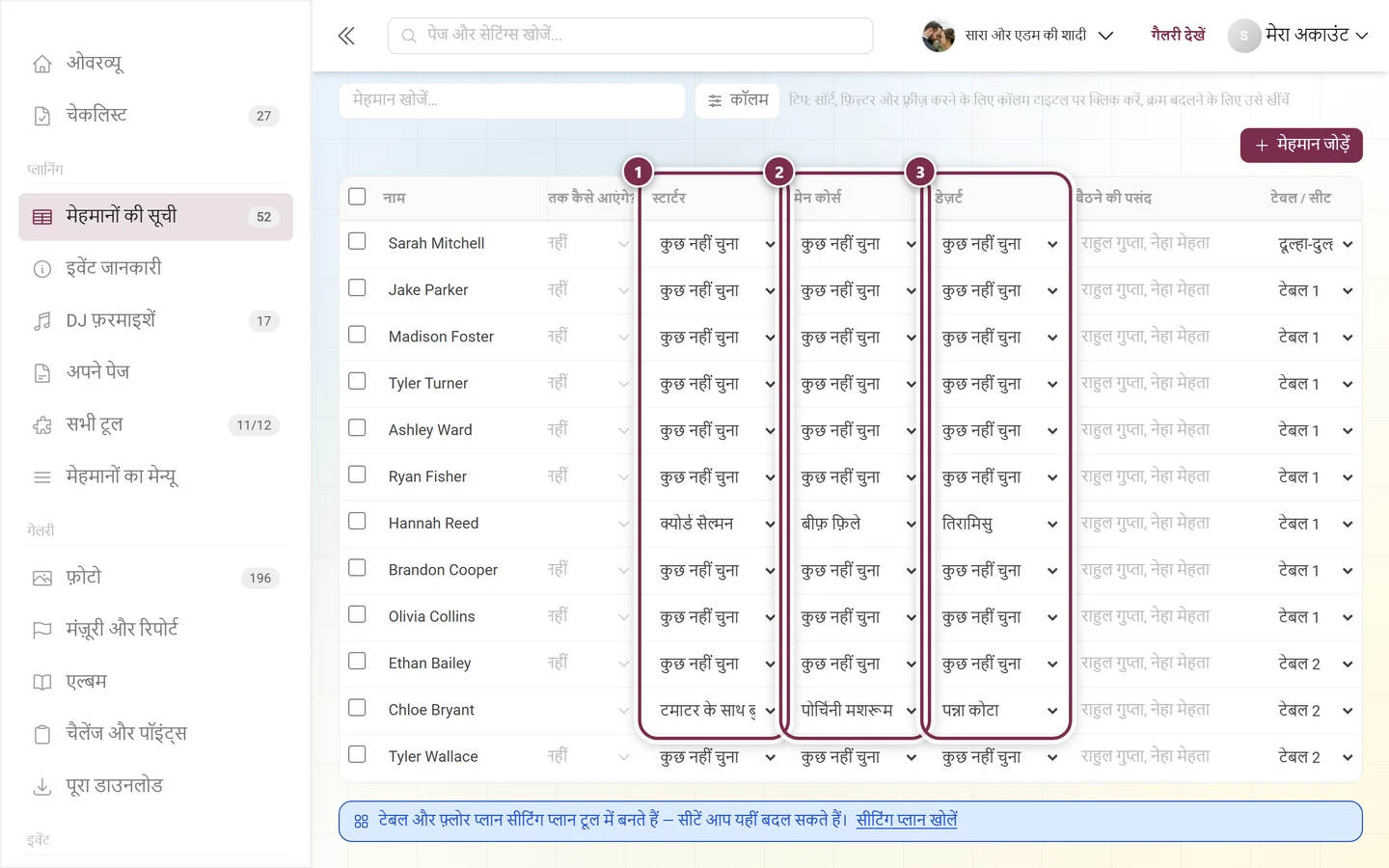Click the इवेंट जानकारी info icon
Image resolution: width=1389 pixels, height=868 pixels.
coord(42,269)
